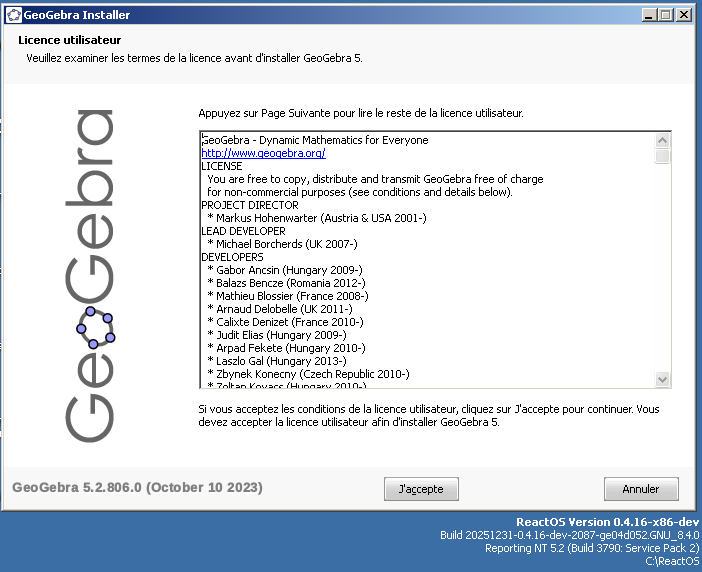The height and width of the screenshot is (572, 702).
Task: Click the empty scrollbar track area
Action: pos(663,270)
